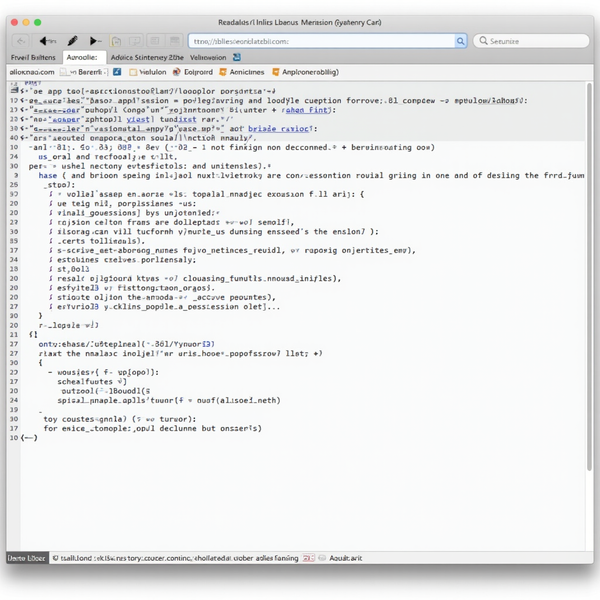Screen dimensions: 600x600
Task: Open the Anploonerobilig bookmark
Action: [x=305, y=72]
